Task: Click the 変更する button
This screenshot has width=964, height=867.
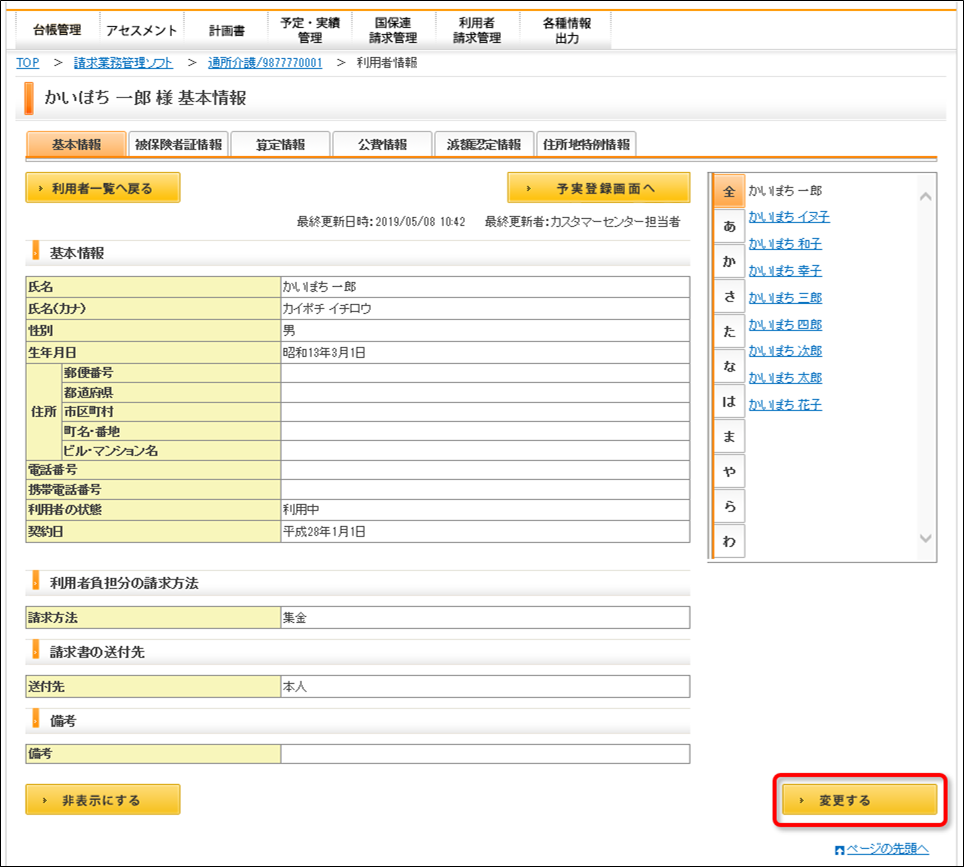Action: pos(859,800)
